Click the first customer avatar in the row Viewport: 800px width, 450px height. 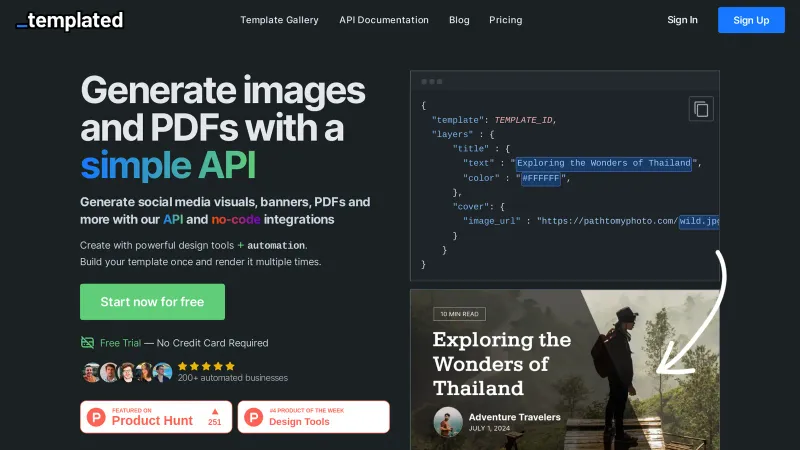pos(91,372)
